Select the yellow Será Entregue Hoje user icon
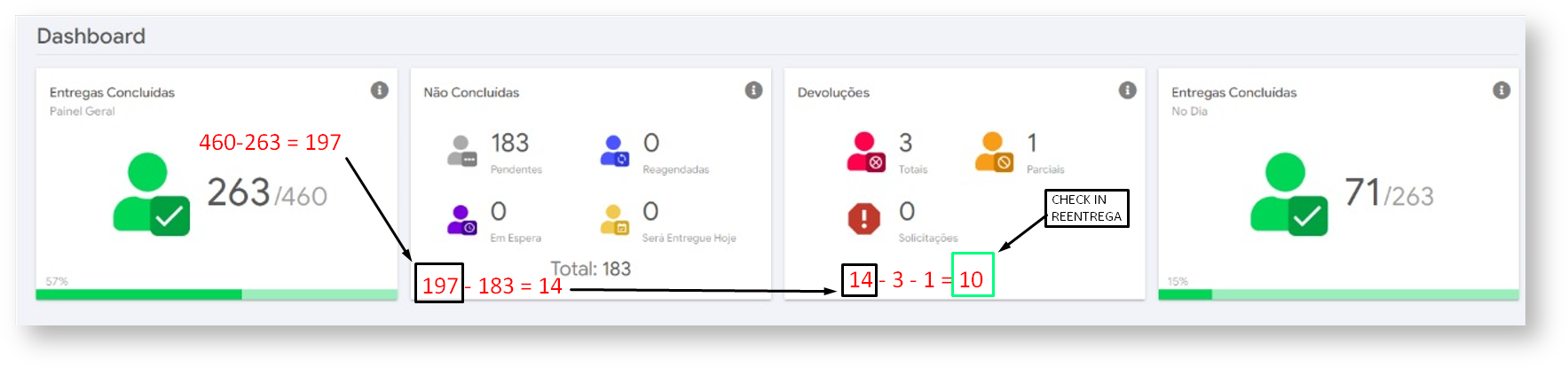 point(614,219)
